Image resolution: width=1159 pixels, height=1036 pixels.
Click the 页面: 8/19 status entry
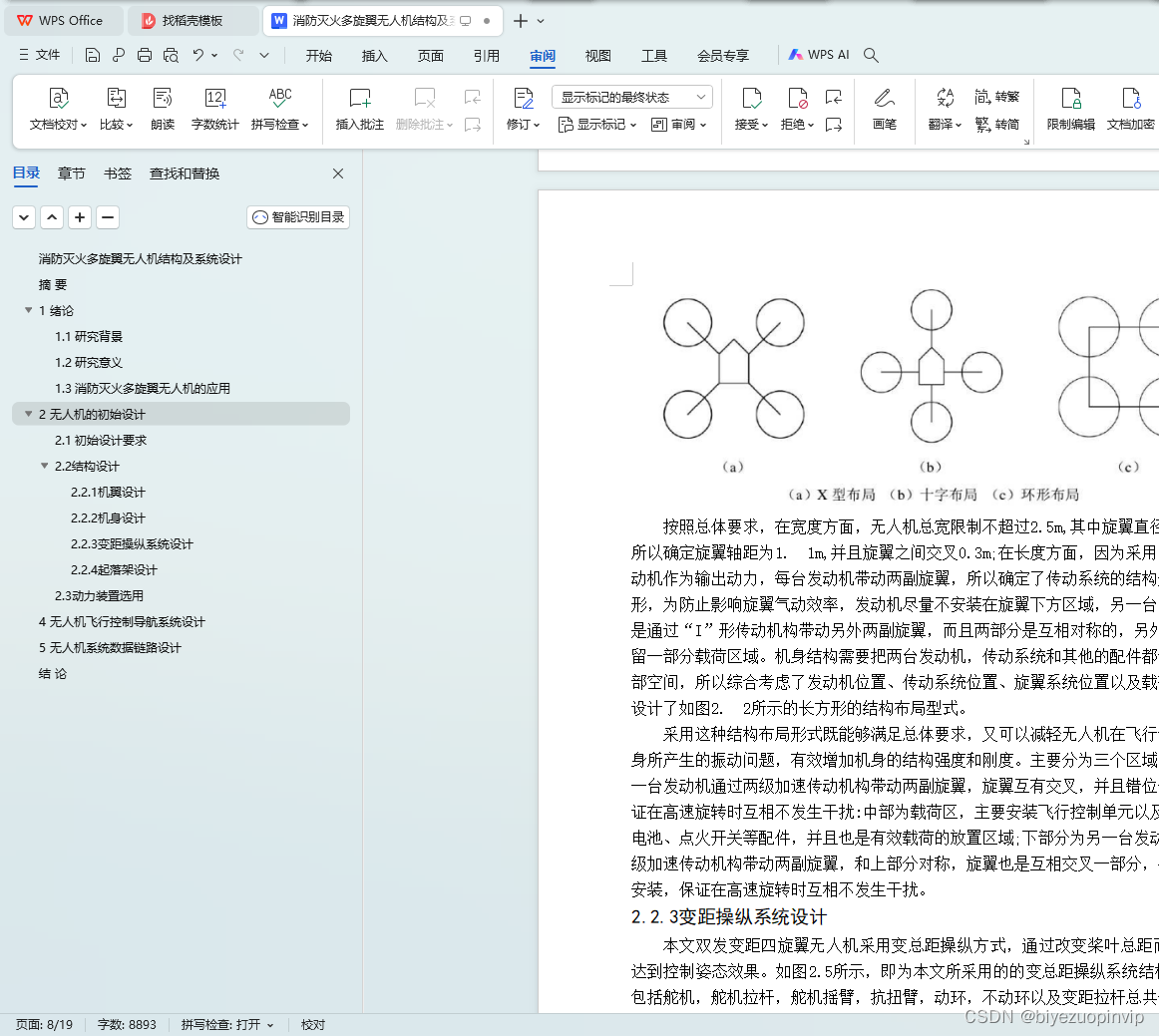(x=44, y=1024)
